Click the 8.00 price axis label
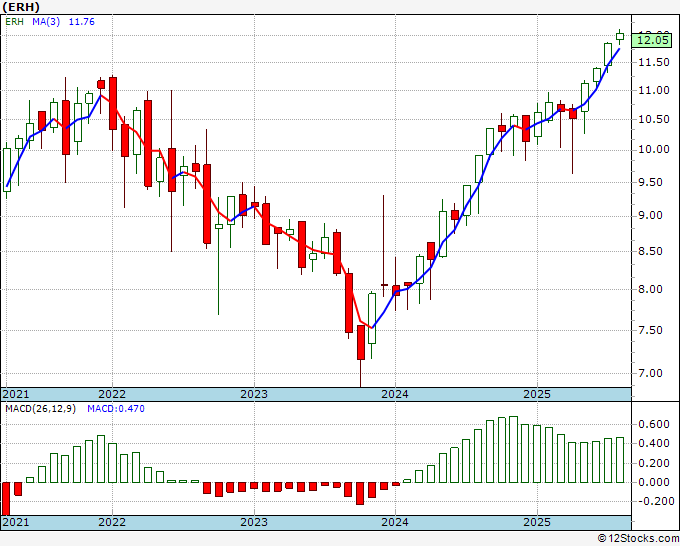 (x=651, y=289)
